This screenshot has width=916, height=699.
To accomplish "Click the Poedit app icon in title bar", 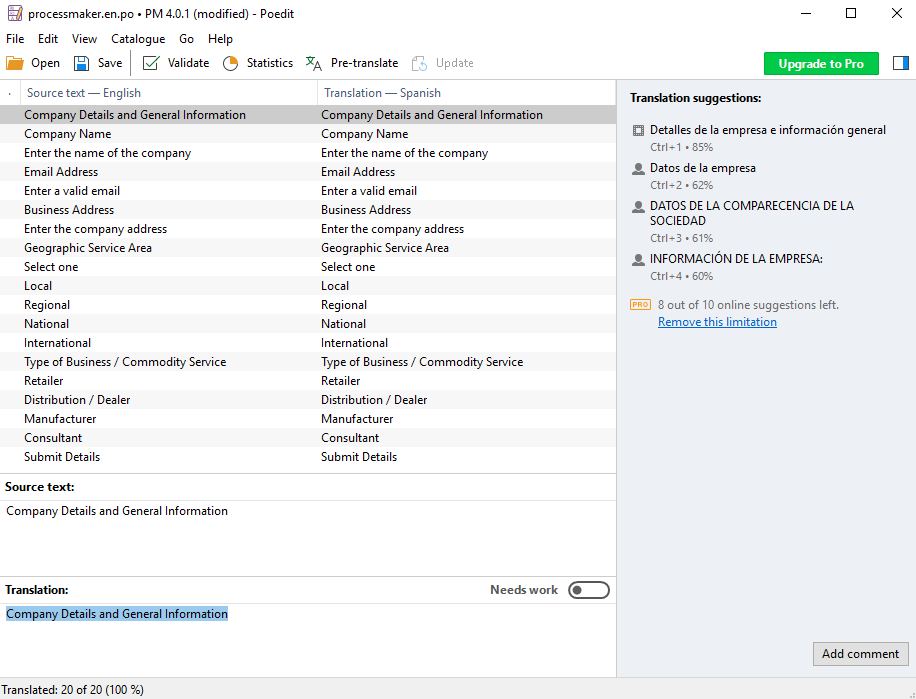I will point(14,14).
